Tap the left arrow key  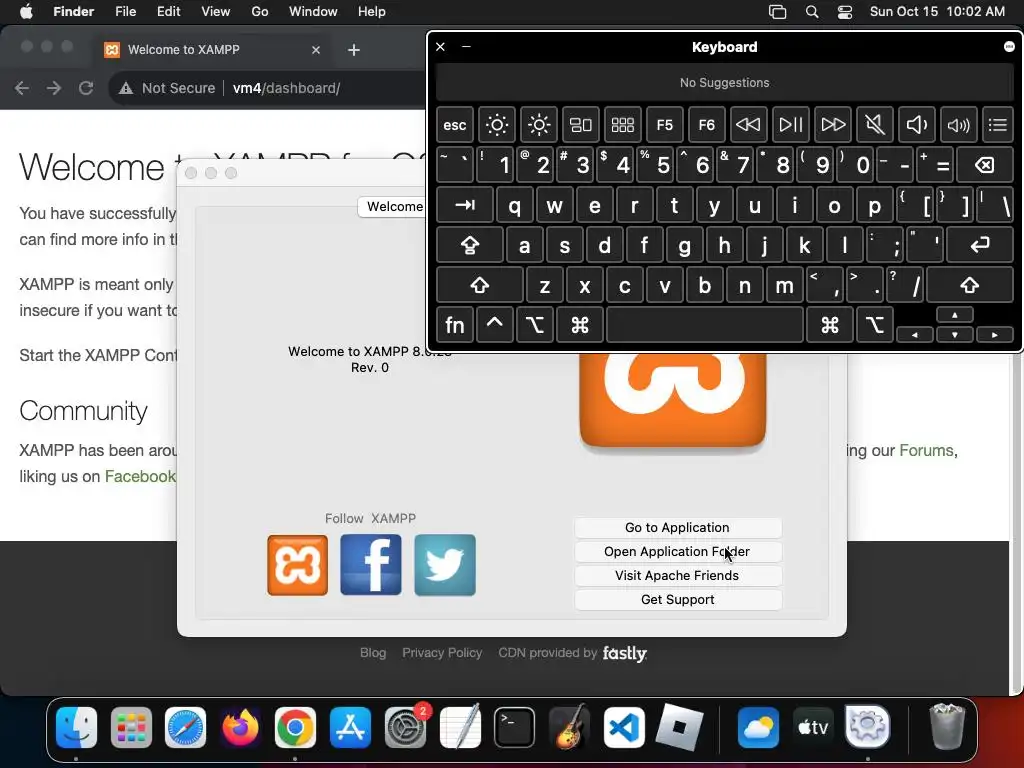coord(915,334)
